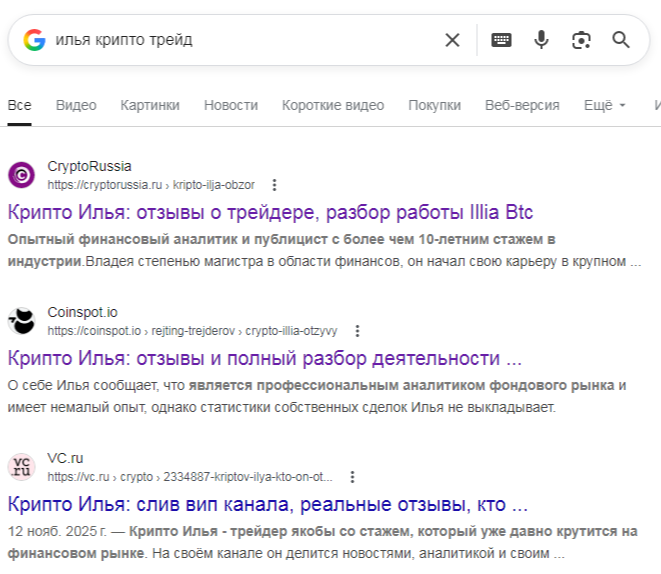Switch to the Видео tab
661x574 pixels.
(x=76, y=105)
